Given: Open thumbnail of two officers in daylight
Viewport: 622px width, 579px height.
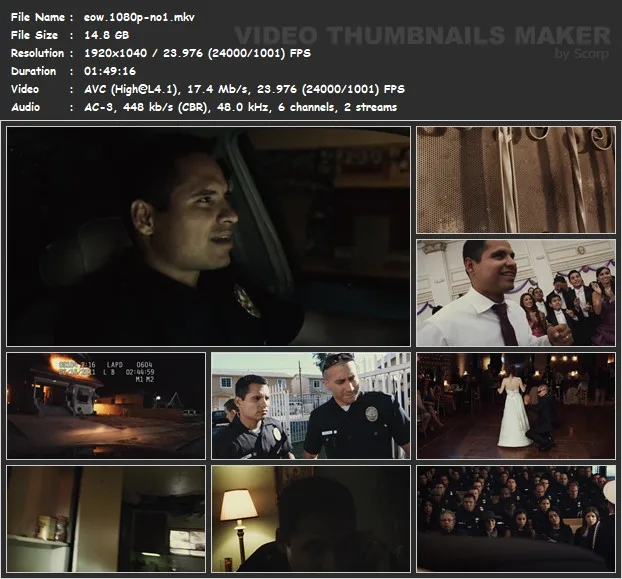Looking at the screenshot, I should pyautogui.click(x=311, y=405).
